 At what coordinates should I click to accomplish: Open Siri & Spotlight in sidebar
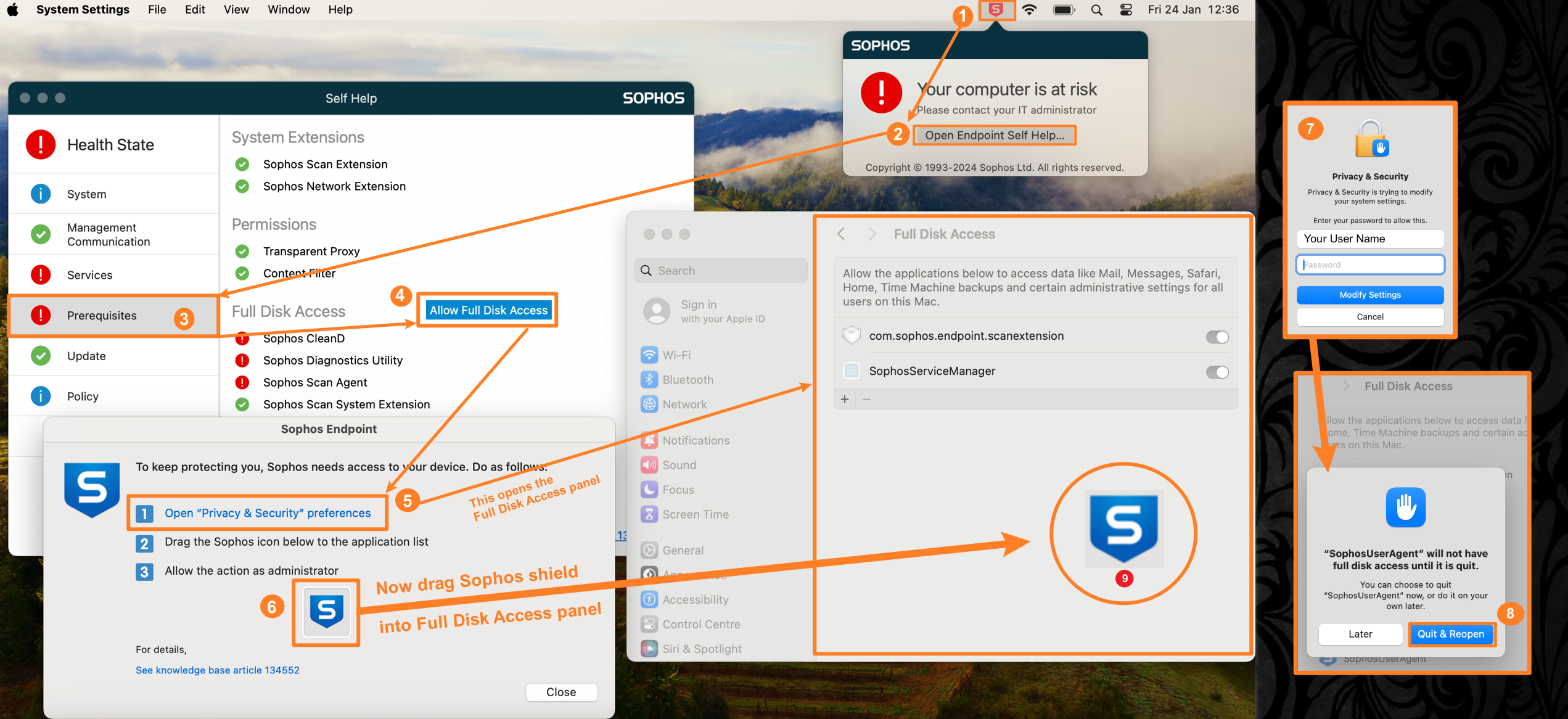point(691,649)
